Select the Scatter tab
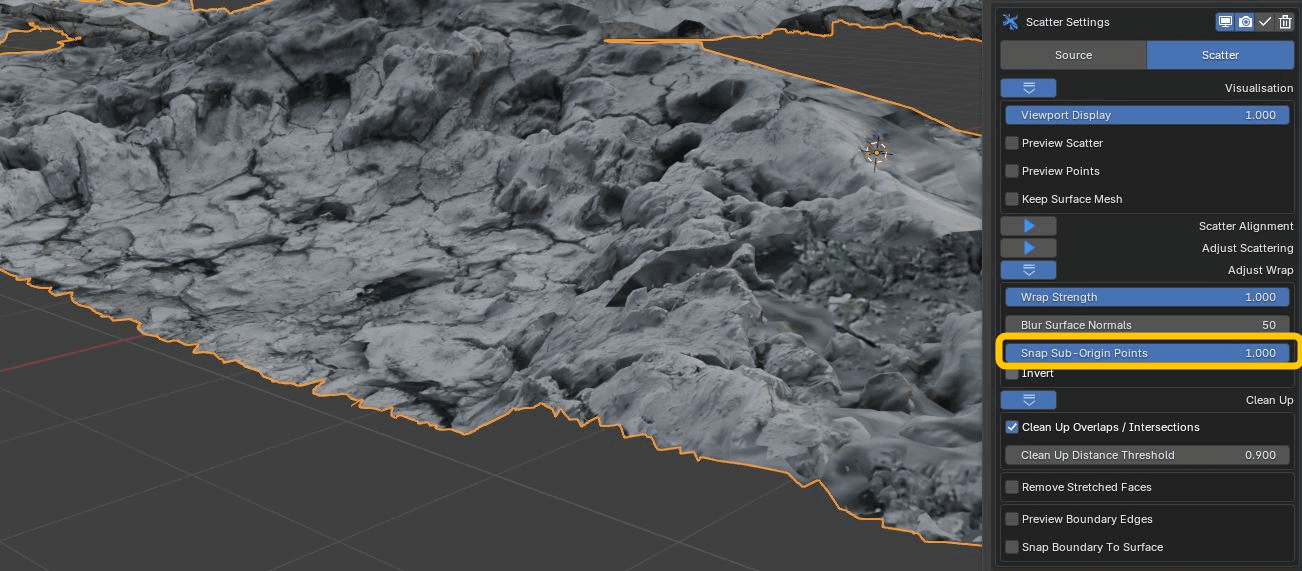Screen dimensions: 1302x571 (x=1220, y=55)
